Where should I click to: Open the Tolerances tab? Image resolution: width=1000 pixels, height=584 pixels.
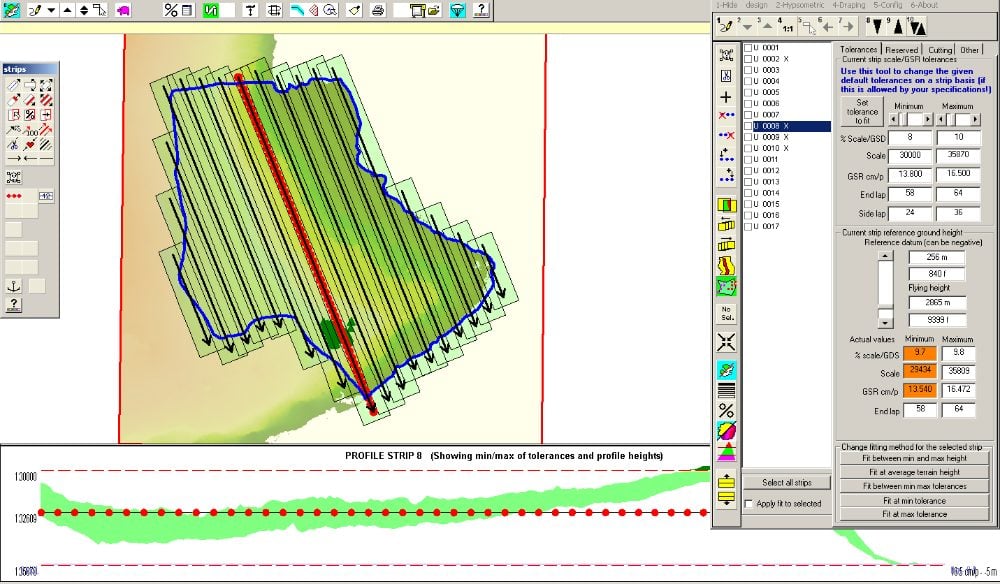coord(858,49)
